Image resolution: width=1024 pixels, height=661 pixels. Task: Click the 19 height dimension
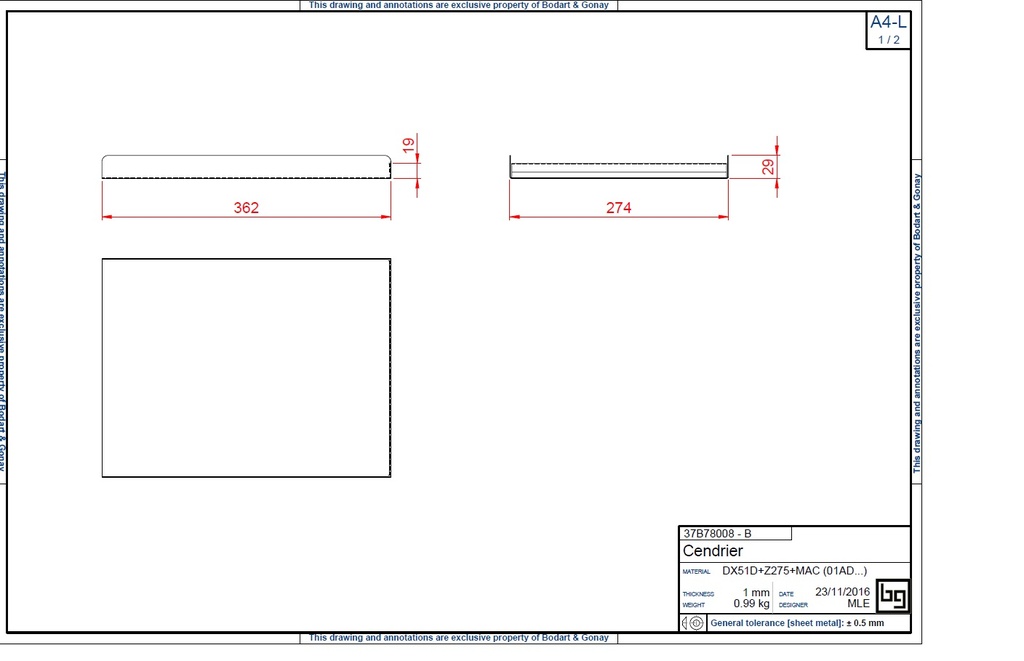(x=408, y=144)
